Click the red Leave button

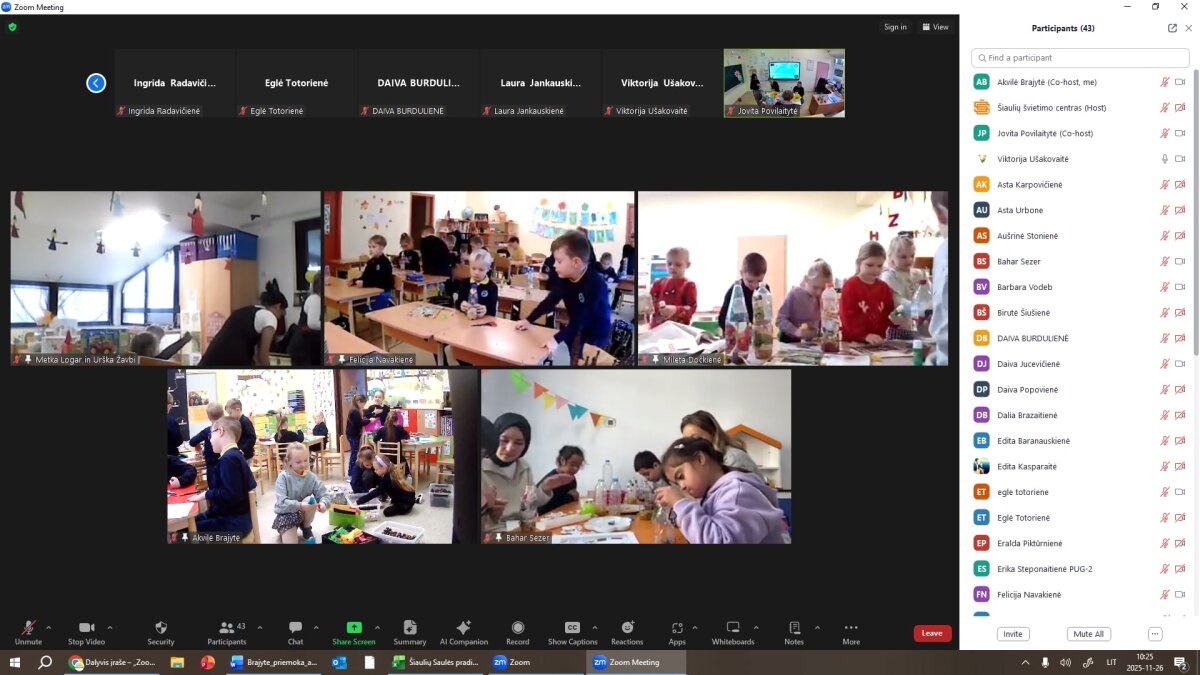932,633
